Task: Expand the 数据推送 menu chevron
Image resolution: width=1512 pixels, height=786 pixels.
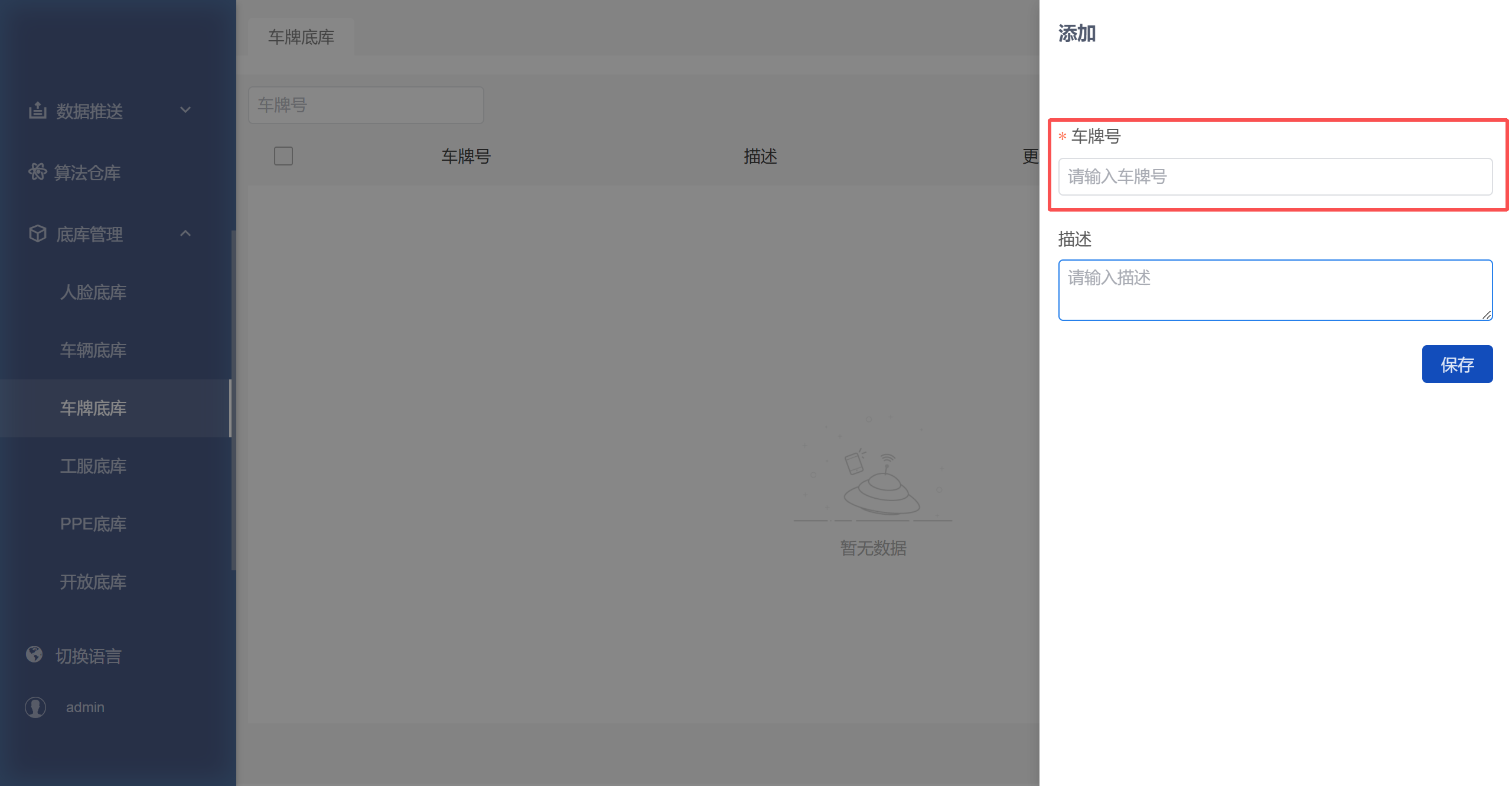Action: tap(185, 110)
